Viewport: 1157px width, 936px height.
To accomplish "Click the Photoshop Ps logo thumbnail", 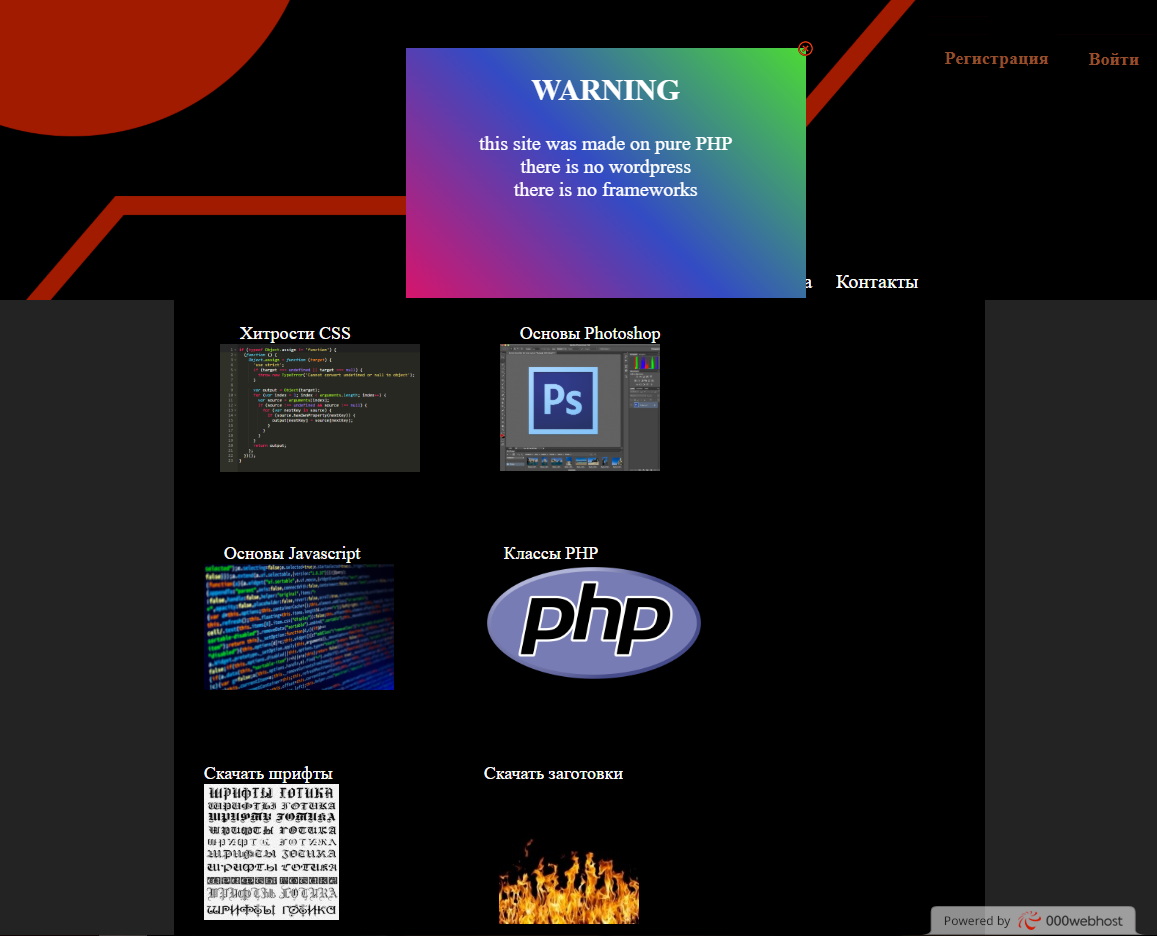I will [579, 407].
